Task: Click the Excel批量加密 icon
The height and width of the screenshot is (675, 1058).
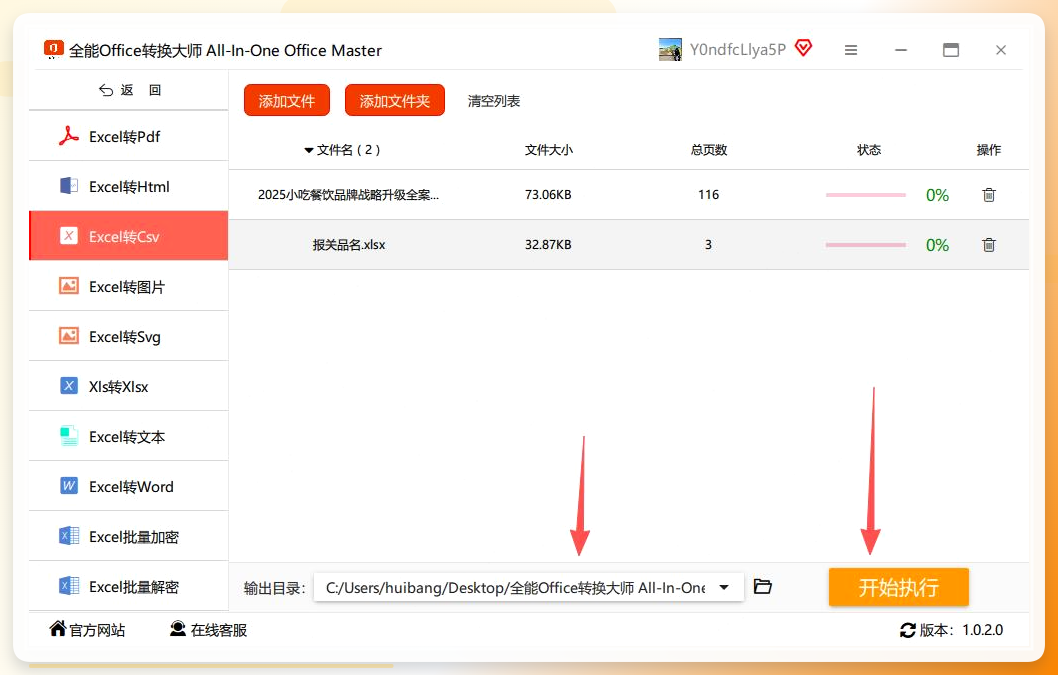Action: coord(69,535)
